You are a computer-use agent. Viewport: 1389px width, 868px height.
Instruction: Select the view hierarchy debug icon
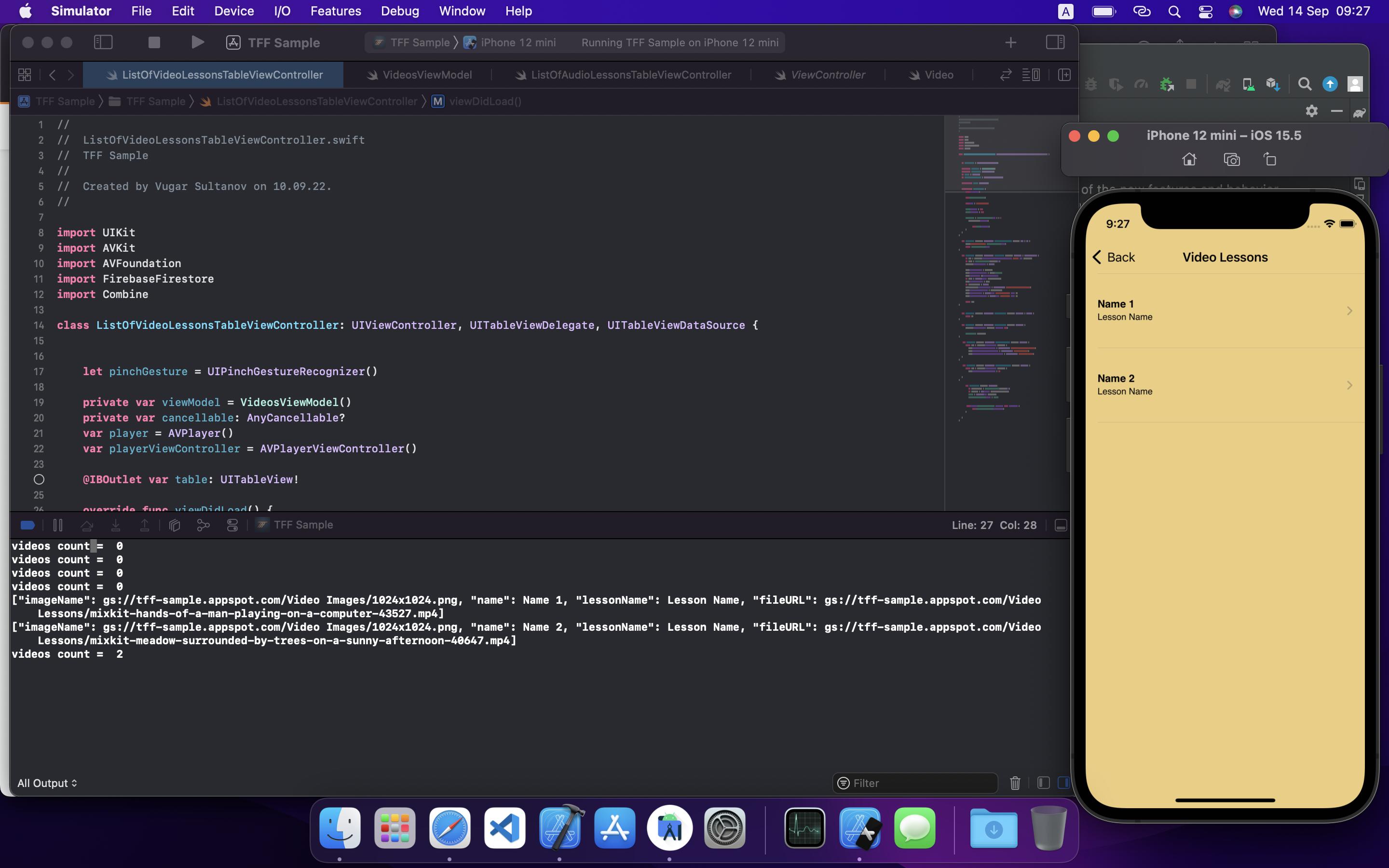pos(174,524)
